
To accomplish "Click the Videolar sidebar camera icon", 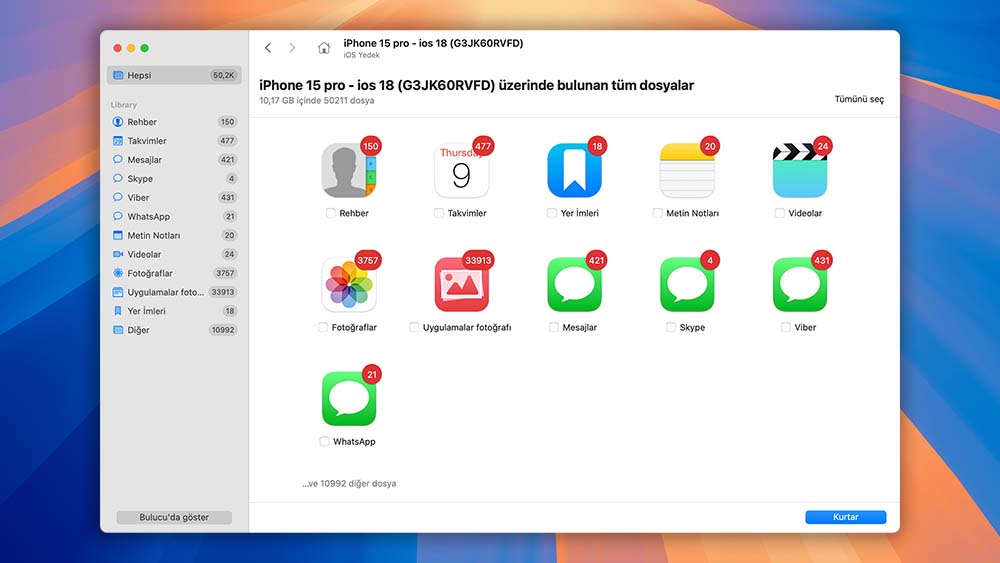I will (117, 254).
